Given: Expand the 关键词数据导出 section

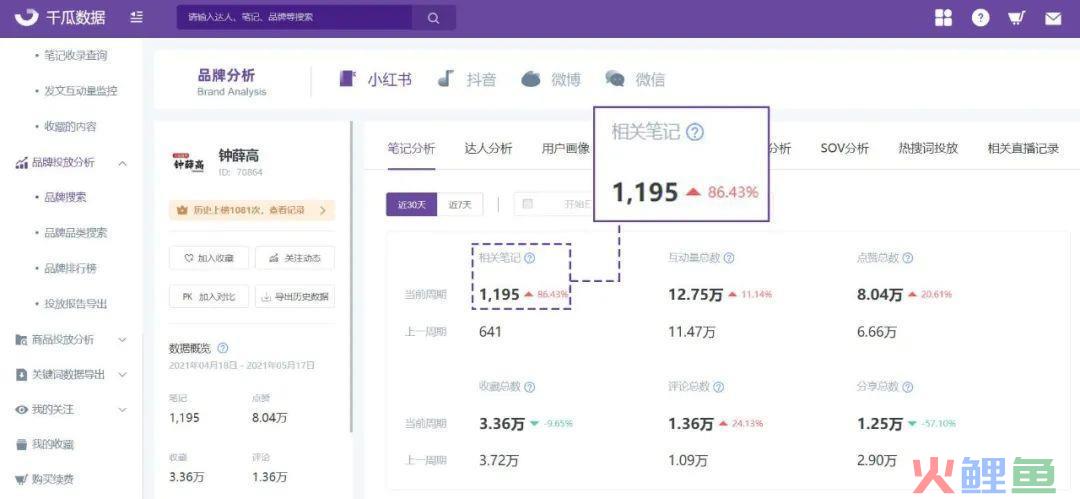Looking at the screenshot, I should pos(122,375).
